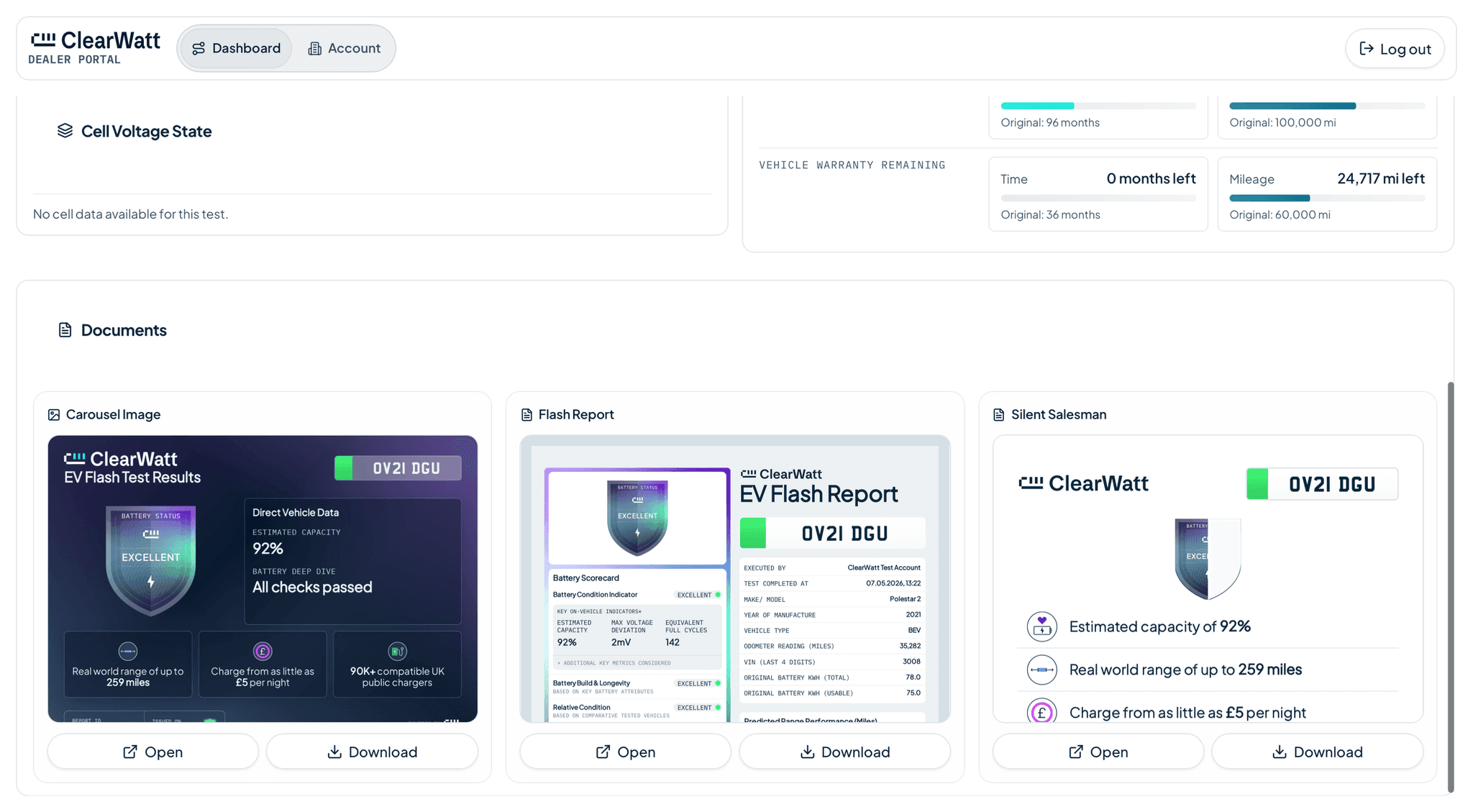1473x812 pixels.
Task: Click the vehicle warranty Time progress bar
Action: pos(1098,198)
